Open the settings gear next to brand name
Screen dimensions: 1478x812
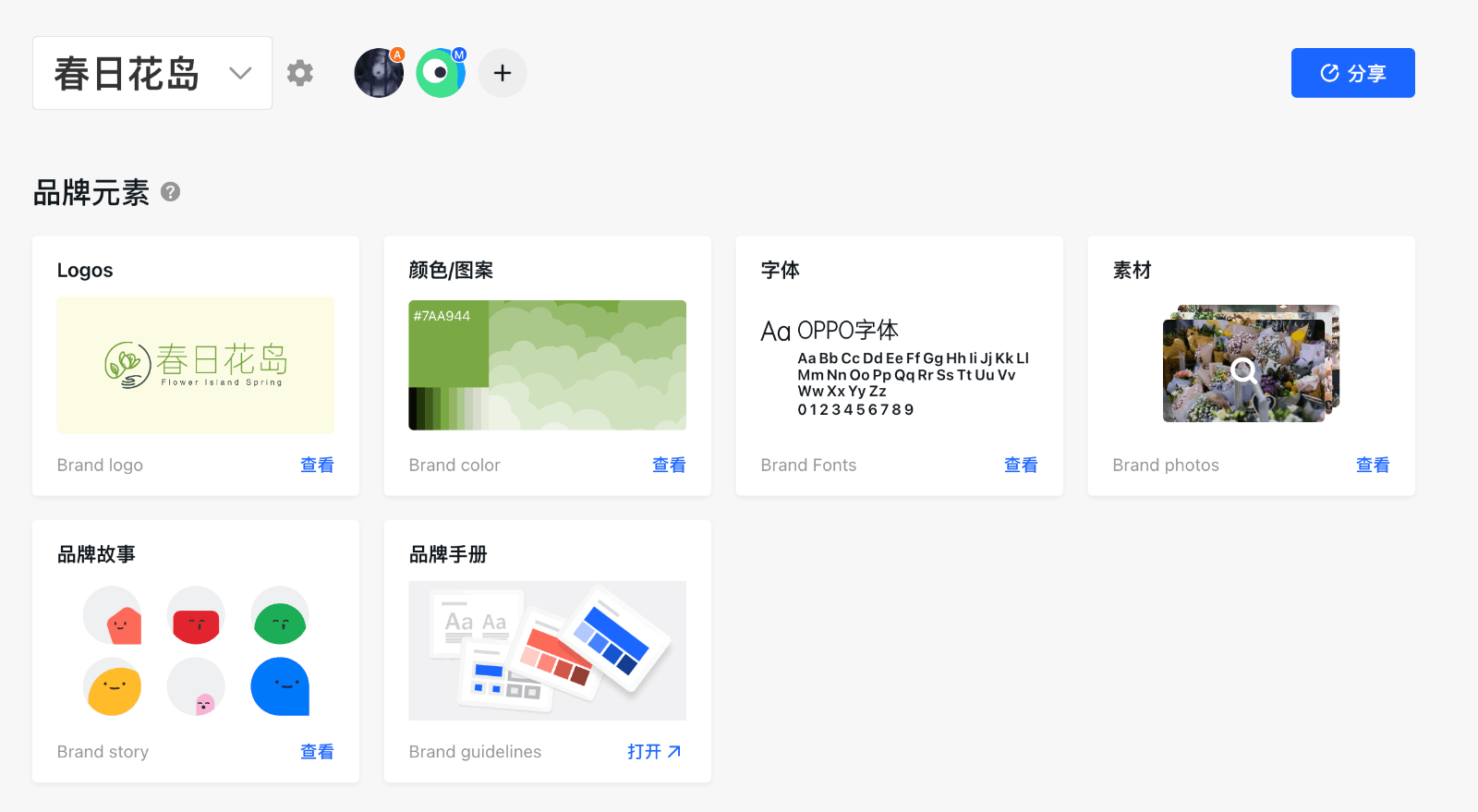click(299, 73)
